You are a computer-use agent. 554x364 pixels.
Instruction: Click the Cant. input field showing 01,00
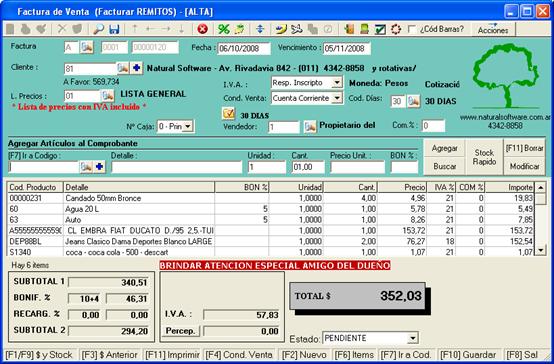click(308, 167)
